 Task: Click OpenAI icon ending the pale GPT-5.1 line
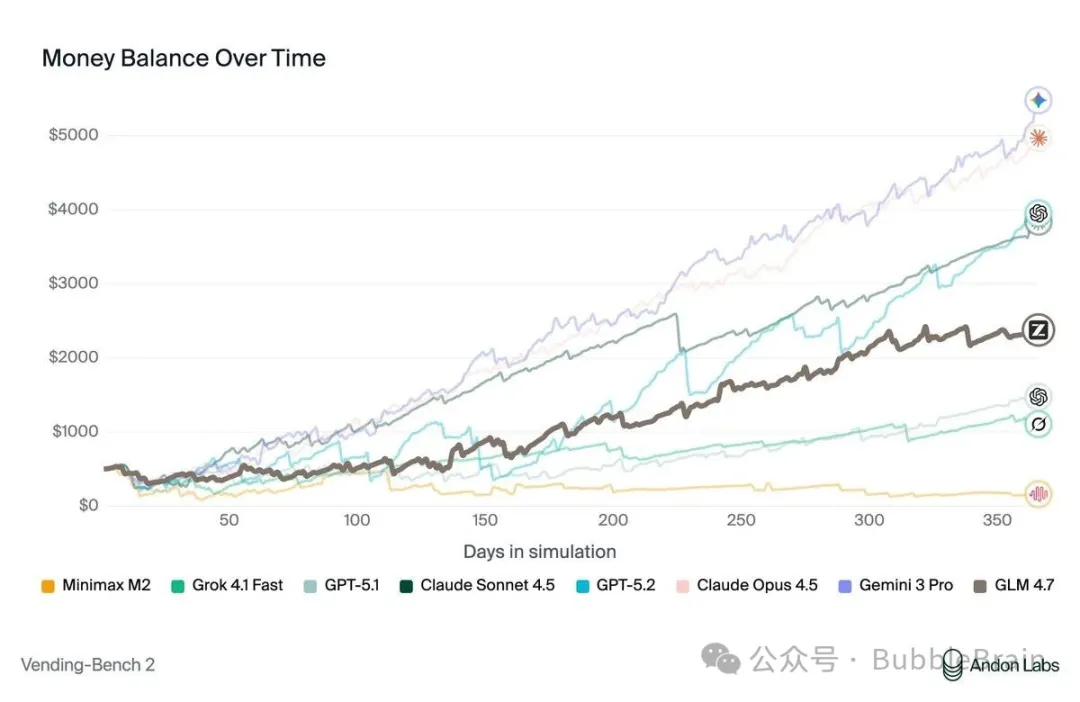click(1039, 397)
